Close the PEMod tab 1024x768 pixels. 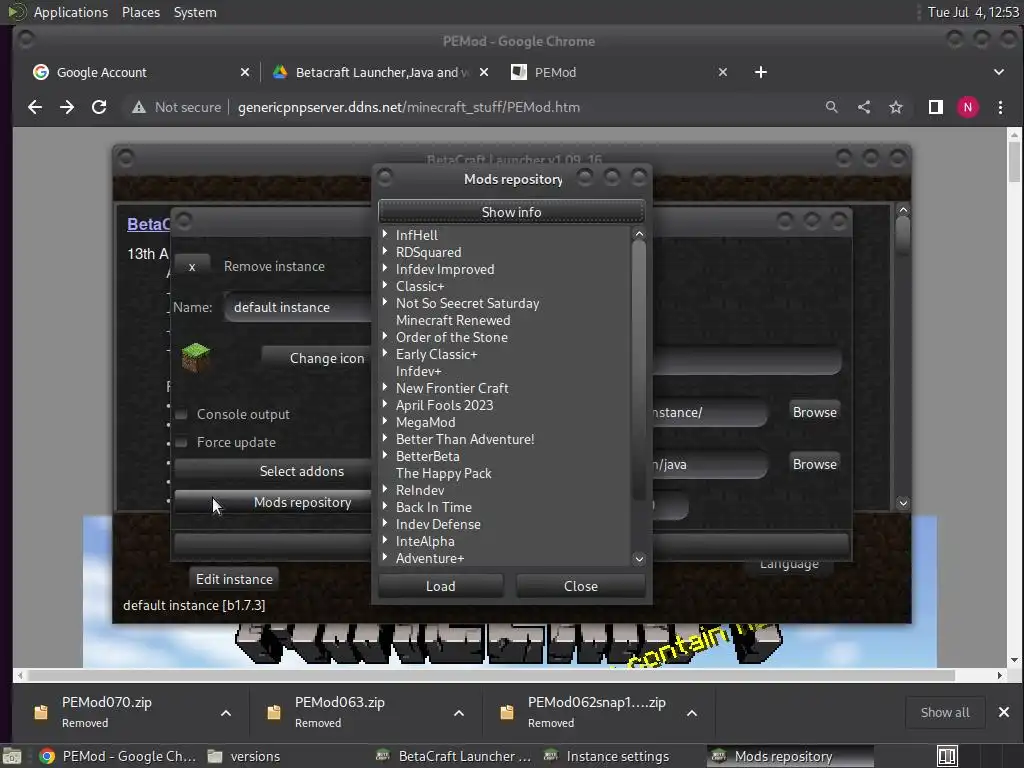(x=722, y=72)
